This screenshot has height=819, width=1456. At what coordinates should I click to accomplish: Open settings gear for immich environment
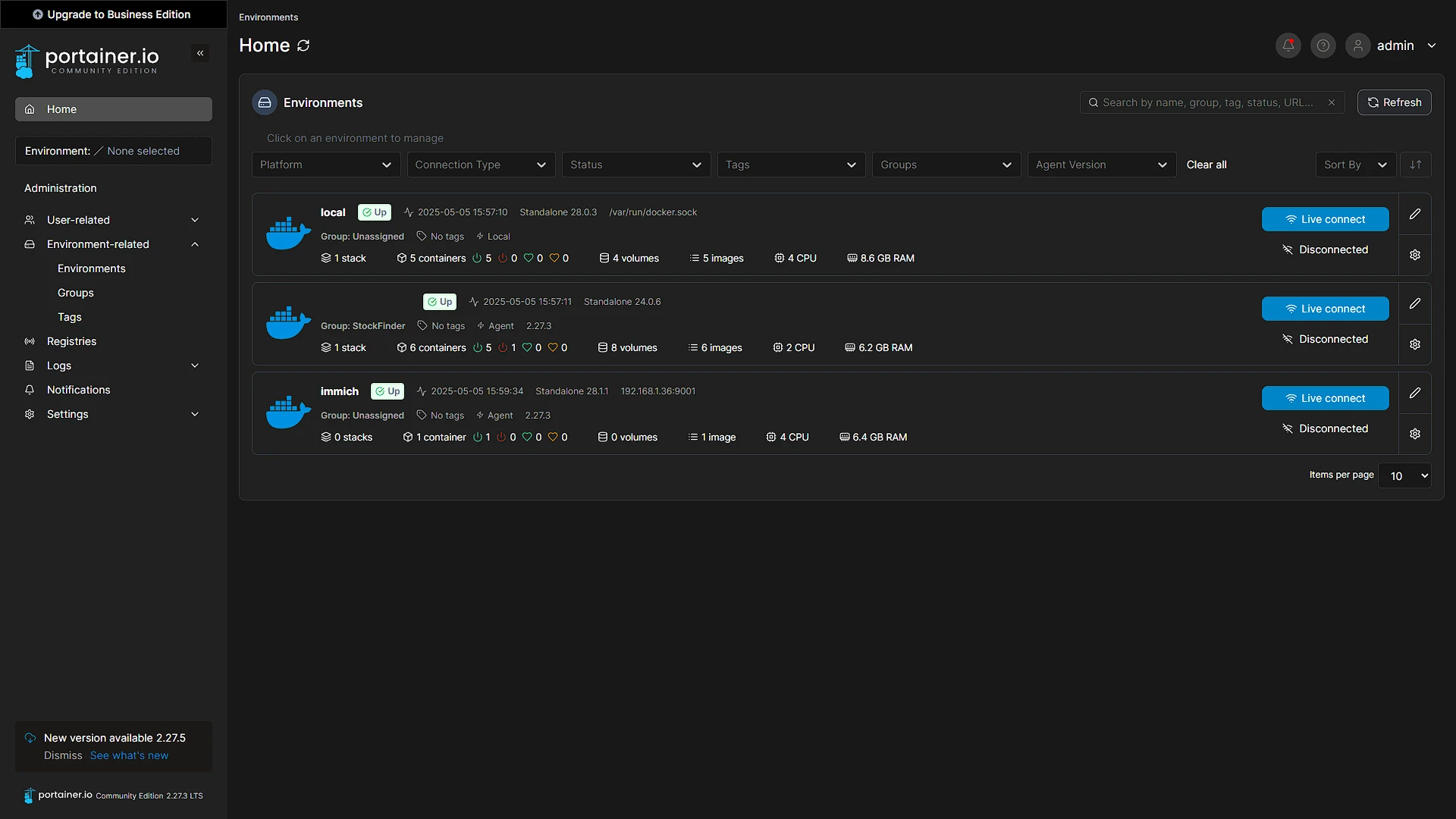(1415, 434)
